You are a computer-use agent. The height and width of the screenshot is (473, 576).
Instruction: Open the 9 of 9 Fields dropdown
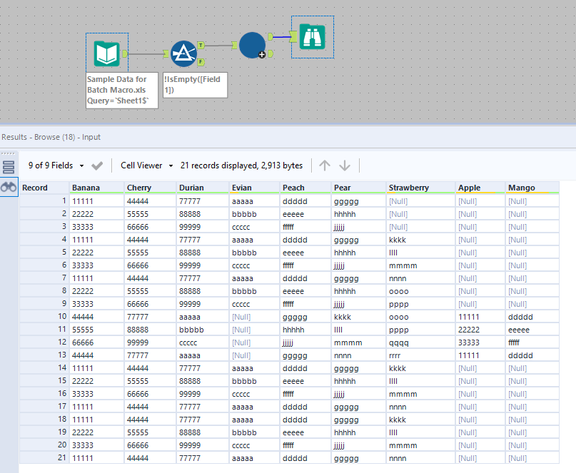coord(56,166)
